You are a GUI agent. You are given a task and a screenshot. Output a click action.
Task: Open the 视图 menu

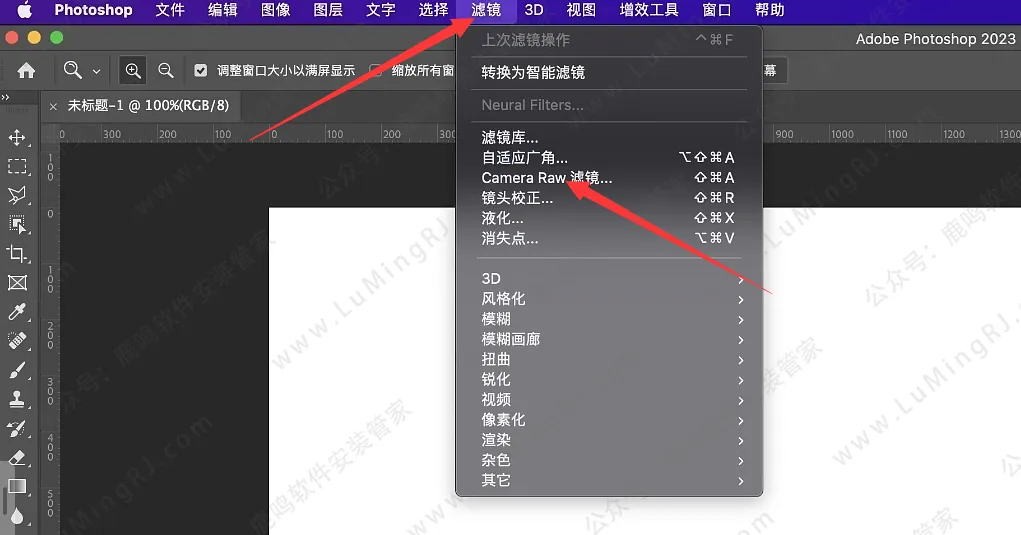point(581,10)
